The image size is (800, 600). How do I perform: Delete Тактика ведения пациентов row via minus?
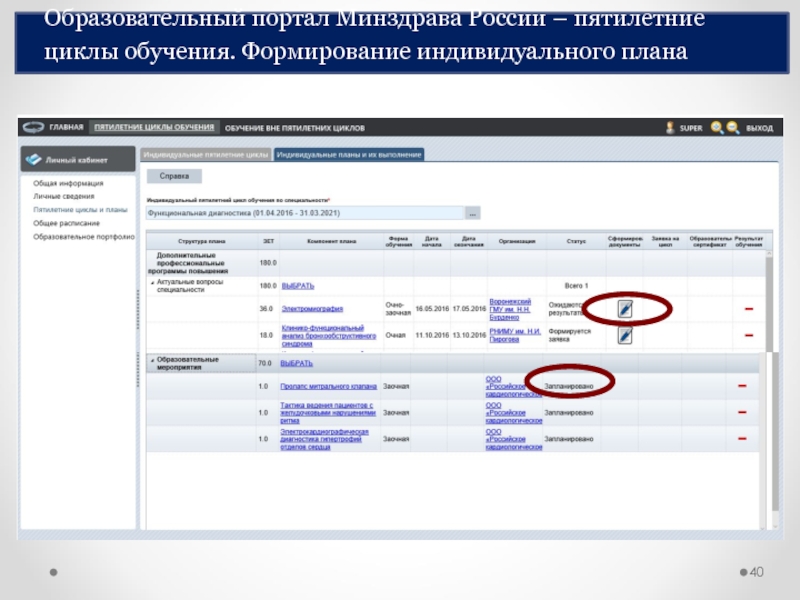point(742,412)
